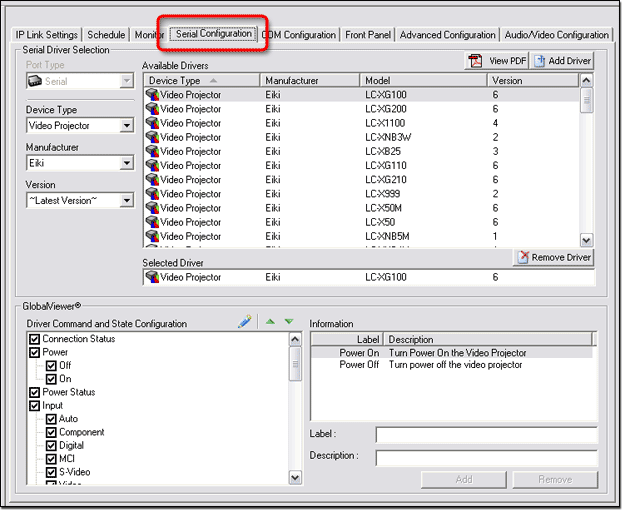The image size is (630, 517).
Task: Click the projector icon in the Selected Driver row
Action: 152,278
